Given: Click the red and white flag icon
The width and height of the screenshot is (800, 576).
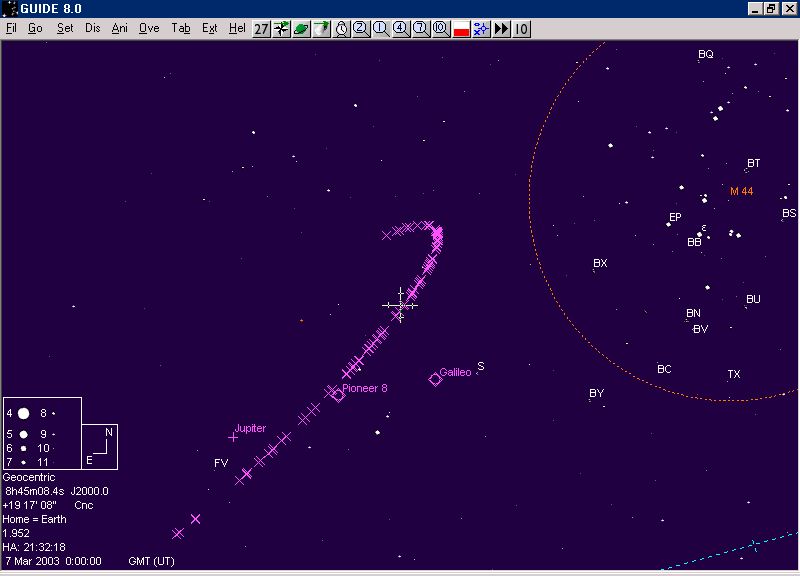Looking at the screenshot, I should [x=461, y=29].
